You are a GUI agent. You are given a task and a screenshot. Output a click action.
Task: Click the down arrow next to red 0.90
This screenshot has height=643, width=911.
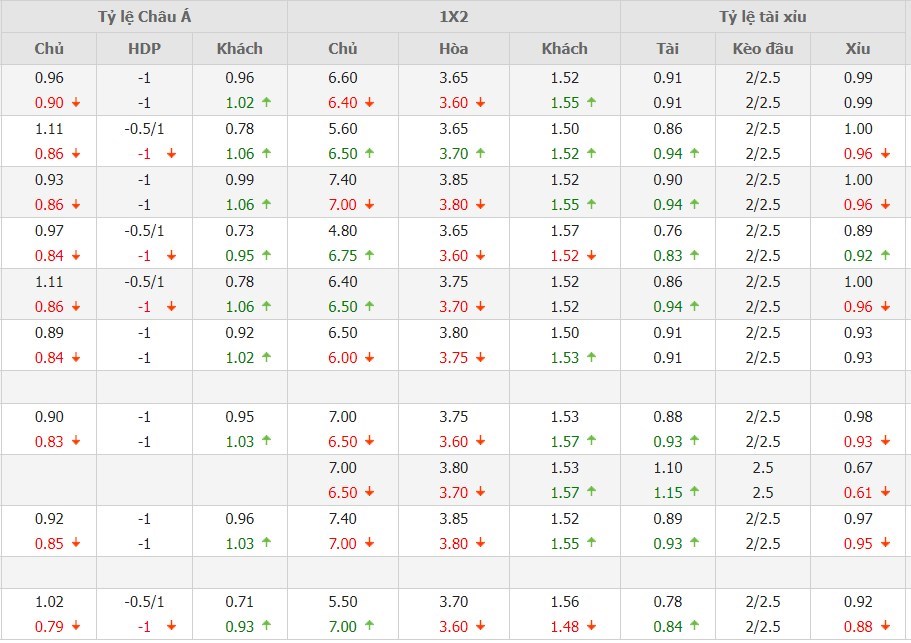click(x=76, y=103)
